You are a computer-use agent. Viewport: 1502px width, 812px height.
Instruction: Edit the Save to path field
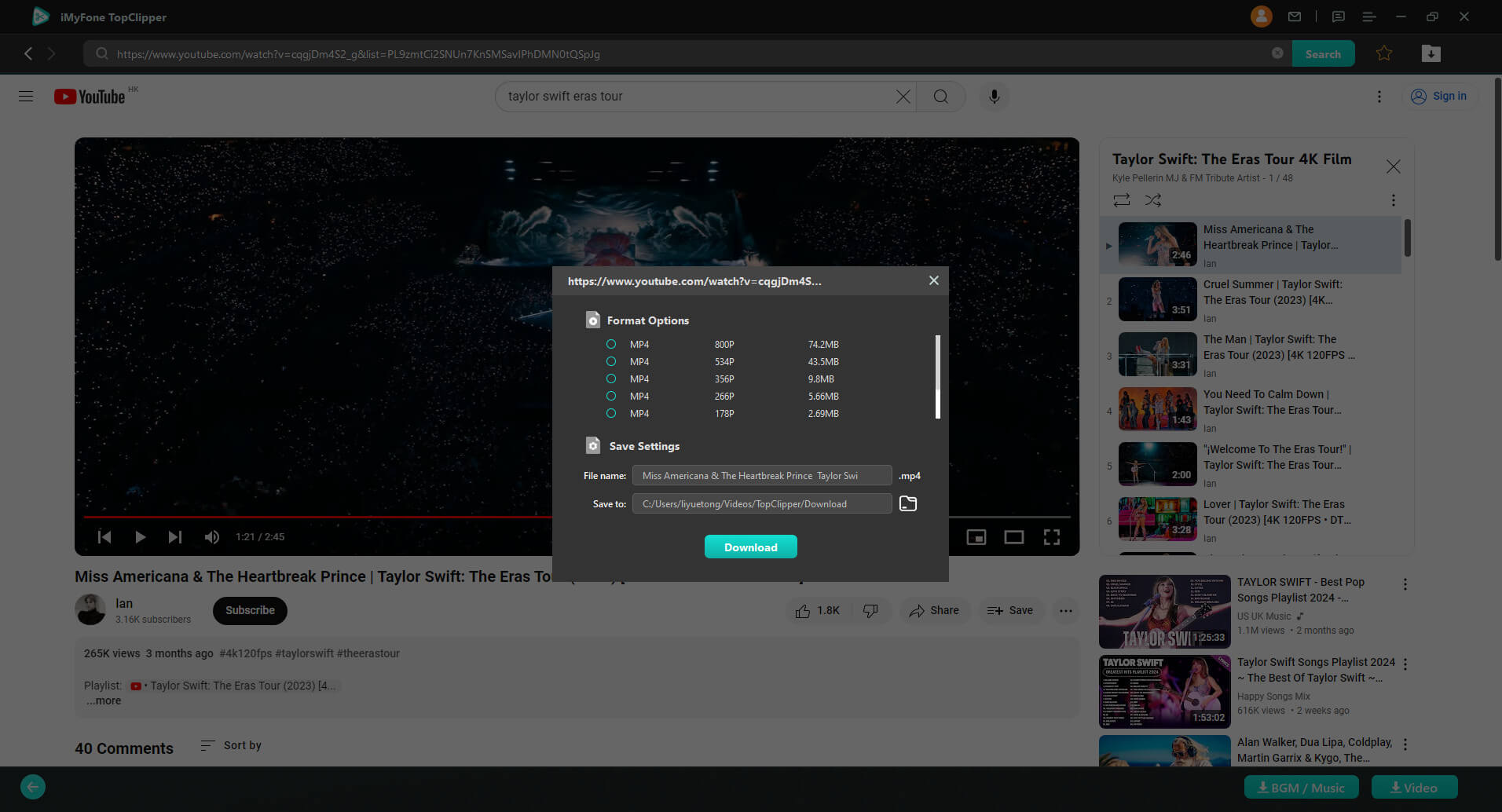[762, 504]
